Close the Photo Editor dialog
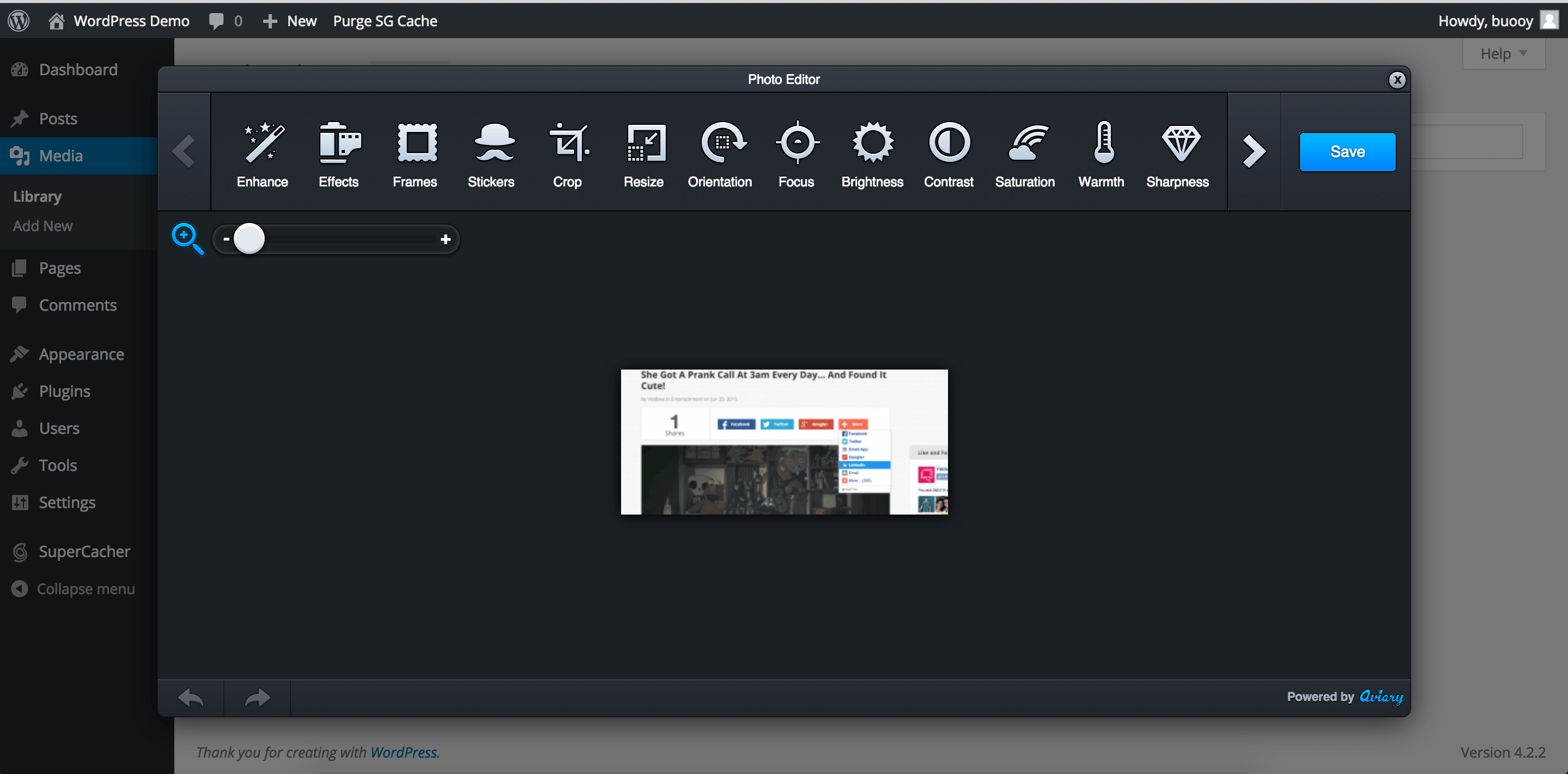 [x=1397, y=80]
